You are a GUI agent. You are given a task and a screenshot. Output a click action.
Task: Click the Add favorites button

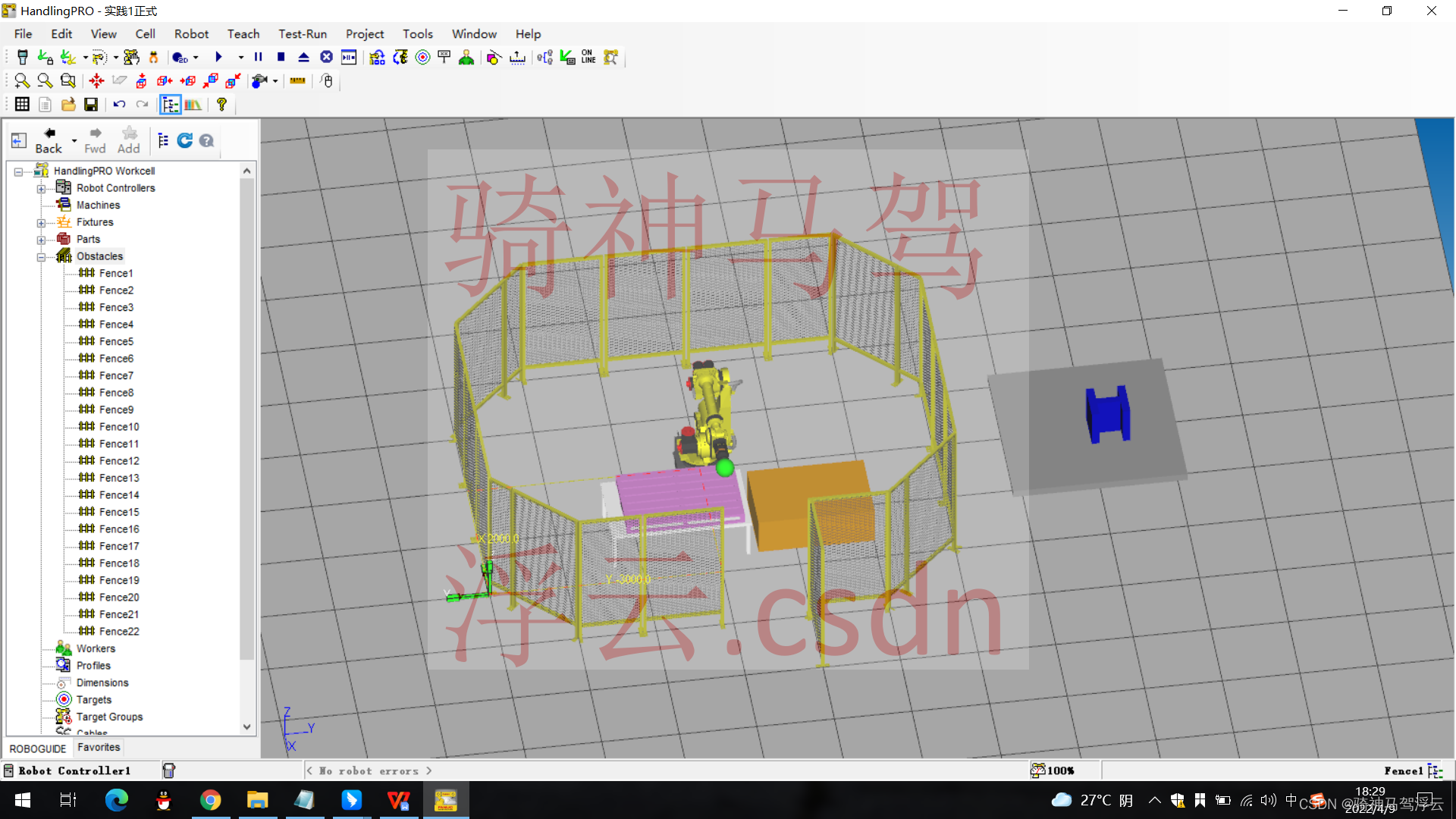tap(129, 141)
